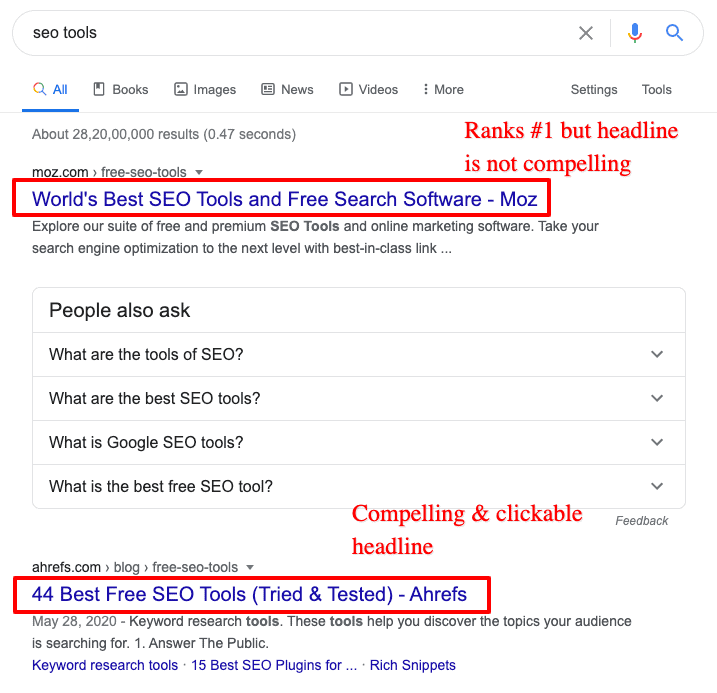Switch to the Books tab
This screenshot has height=693, width=717.
coord(121,90)
